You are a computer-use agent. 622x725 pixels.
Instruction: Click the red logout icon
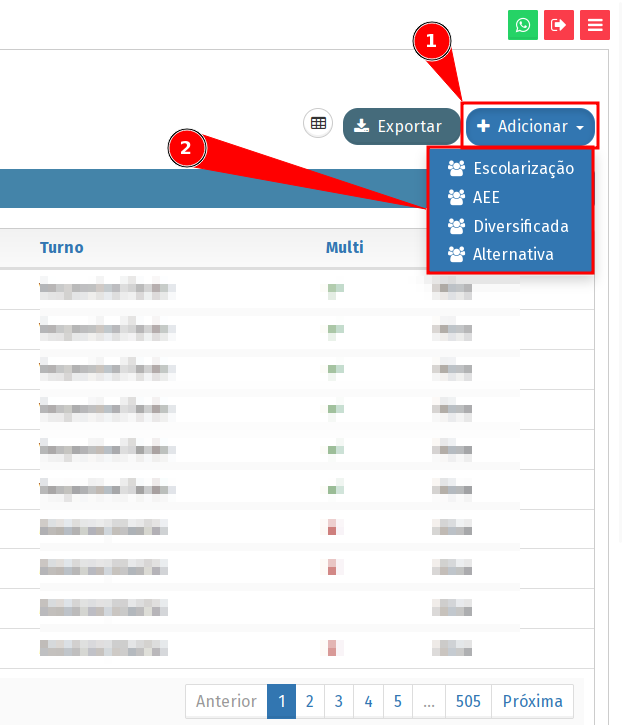[x=559, y=25]
